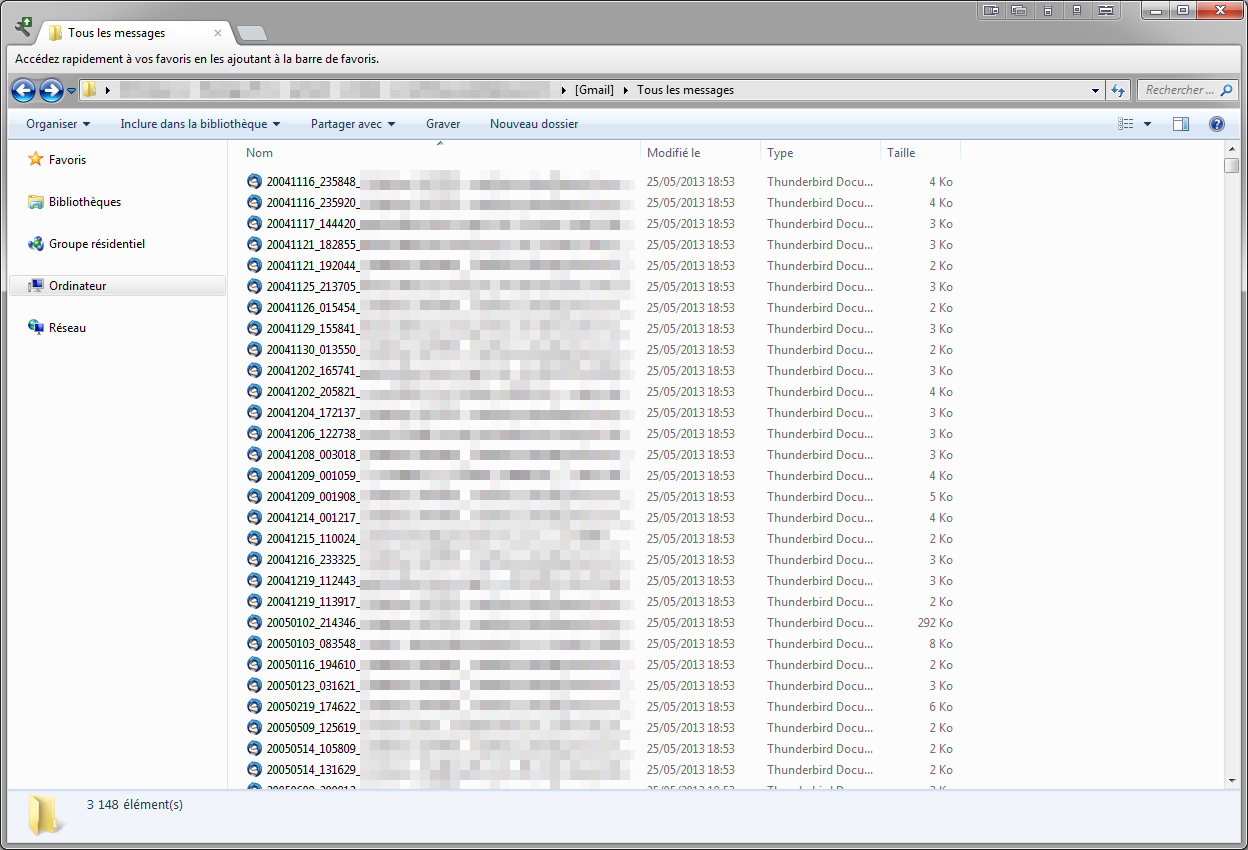Open the Partager avec menu
This screenshot has width=1248, height=850.
[x=353, y=124]
